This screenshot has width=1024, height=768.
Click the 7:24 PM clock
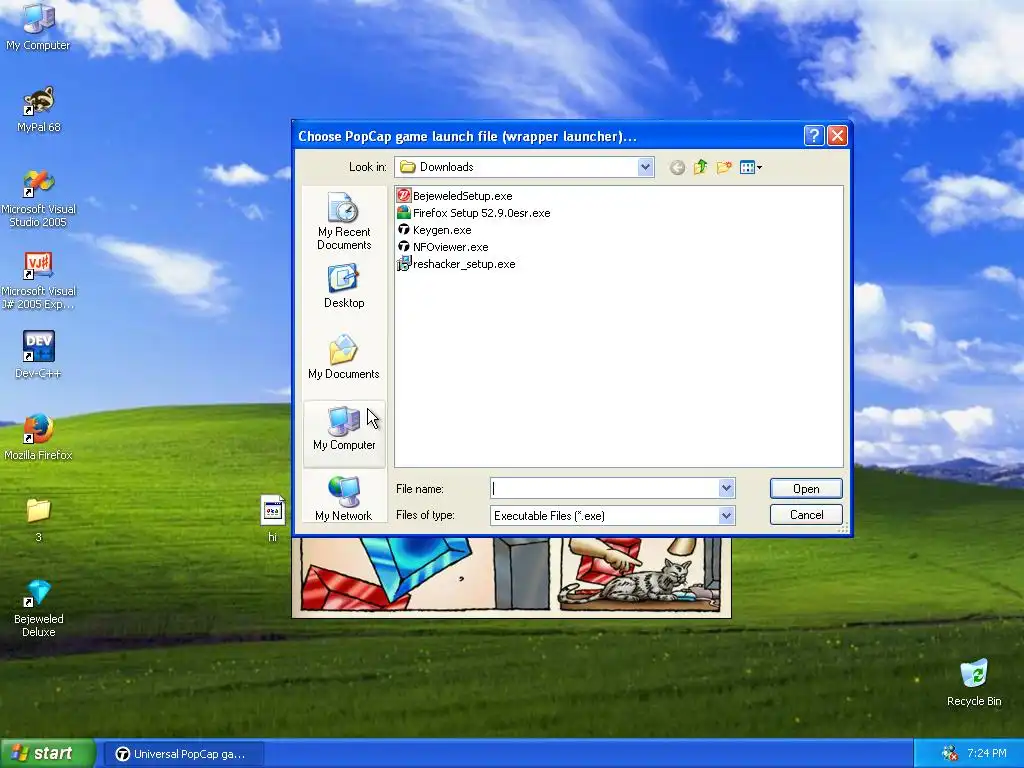pyautogui.click(x=987, y=754)
